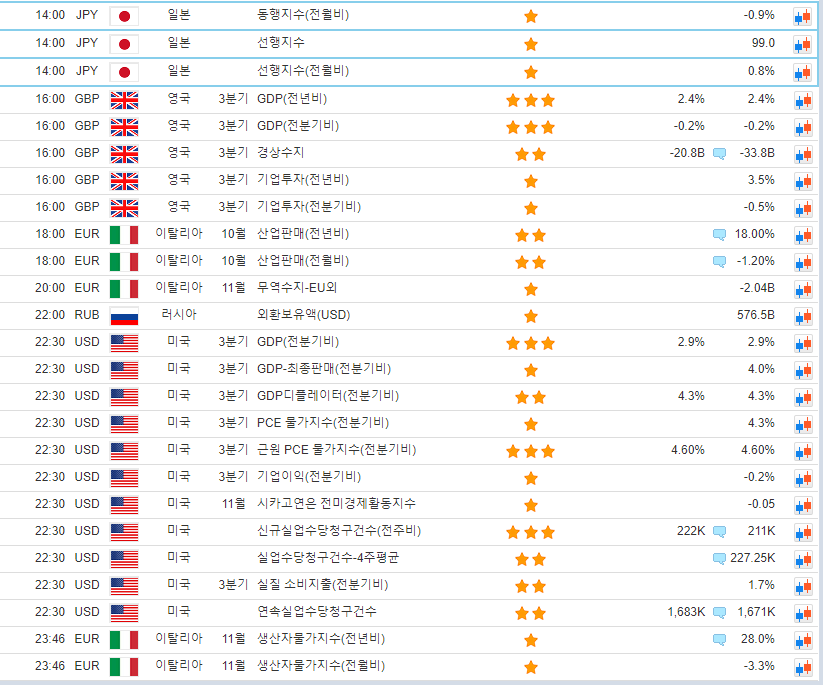Open chart icon for Japan 선행지수 99.0 row
This screenshot has height=685, width=823.
[802, 45]
